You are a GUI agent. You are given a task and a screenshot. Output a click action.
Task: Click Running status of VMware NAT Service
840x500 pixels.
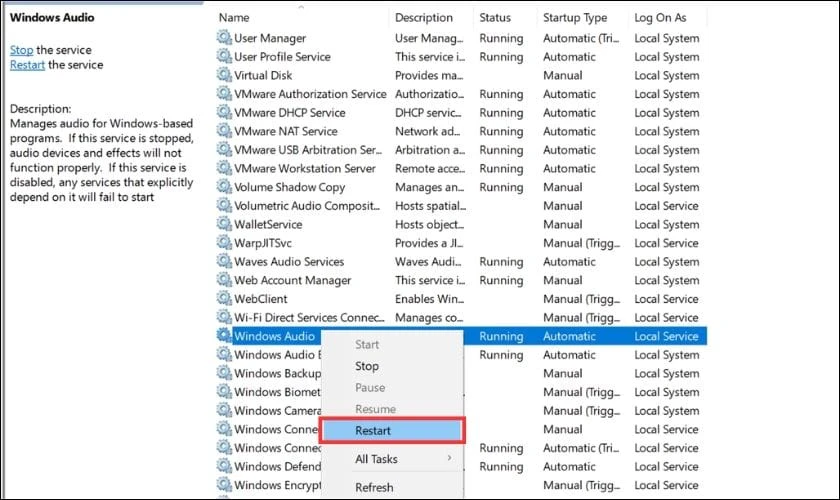tap(501, 131)
